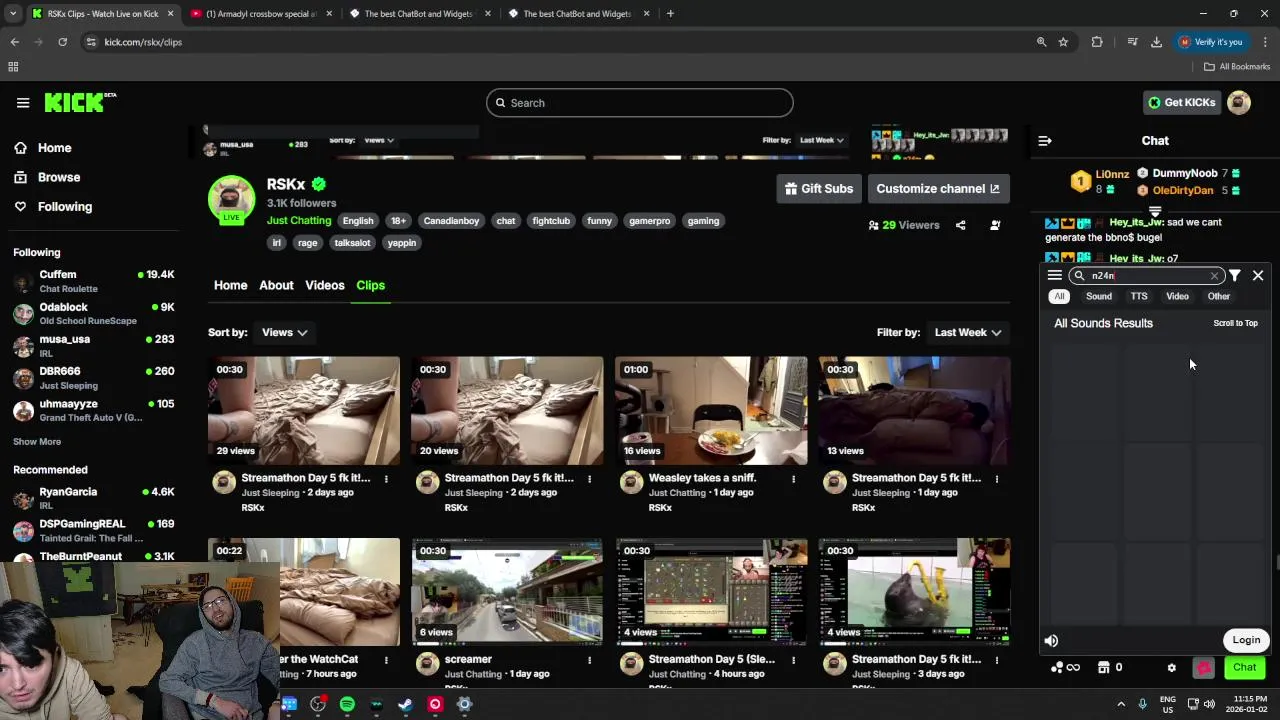Screen dimensions: 1280x720
Task: Click Scroll to Top link
Action: 1235,323
